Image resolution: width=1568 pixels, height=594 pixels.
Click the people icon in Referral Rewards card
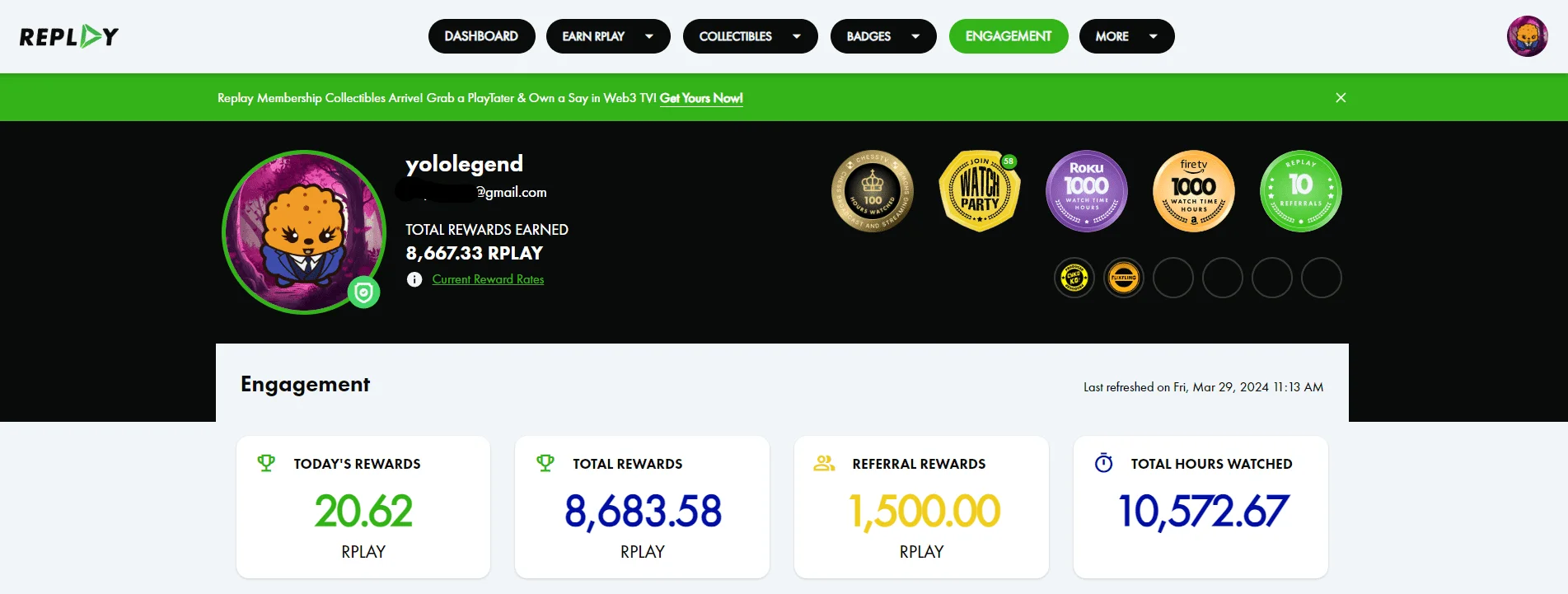[x=824, y=463]
